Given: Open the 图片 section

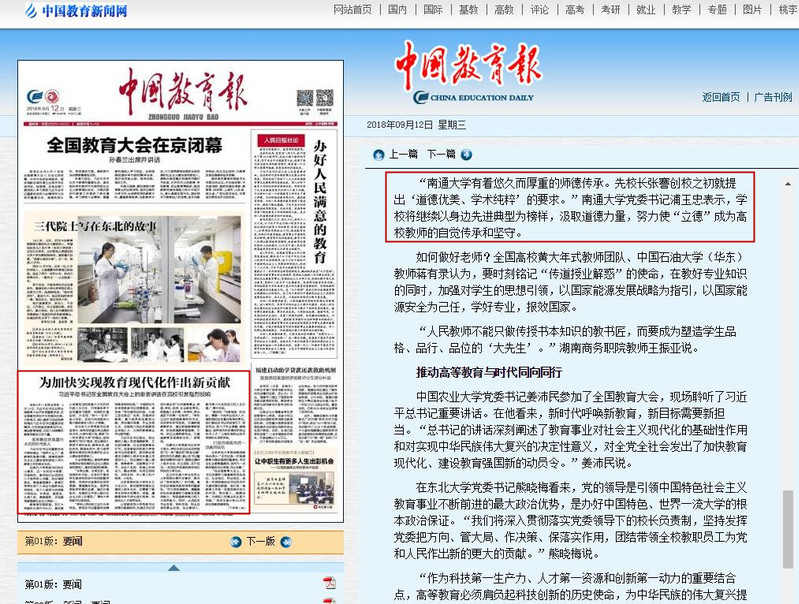Looking at the screenshot, I should (x=752, y=9).
